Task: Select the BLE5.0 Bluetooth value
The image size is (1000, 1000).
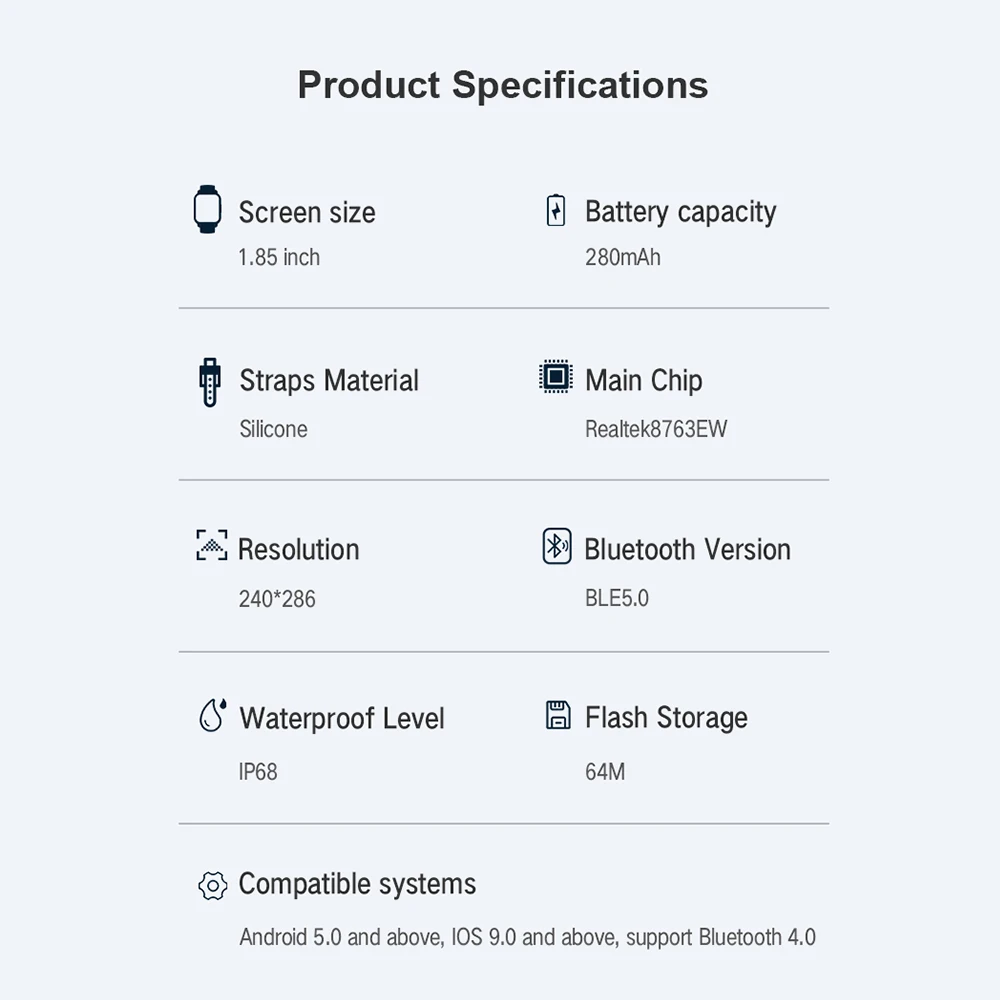Action: 617,598
